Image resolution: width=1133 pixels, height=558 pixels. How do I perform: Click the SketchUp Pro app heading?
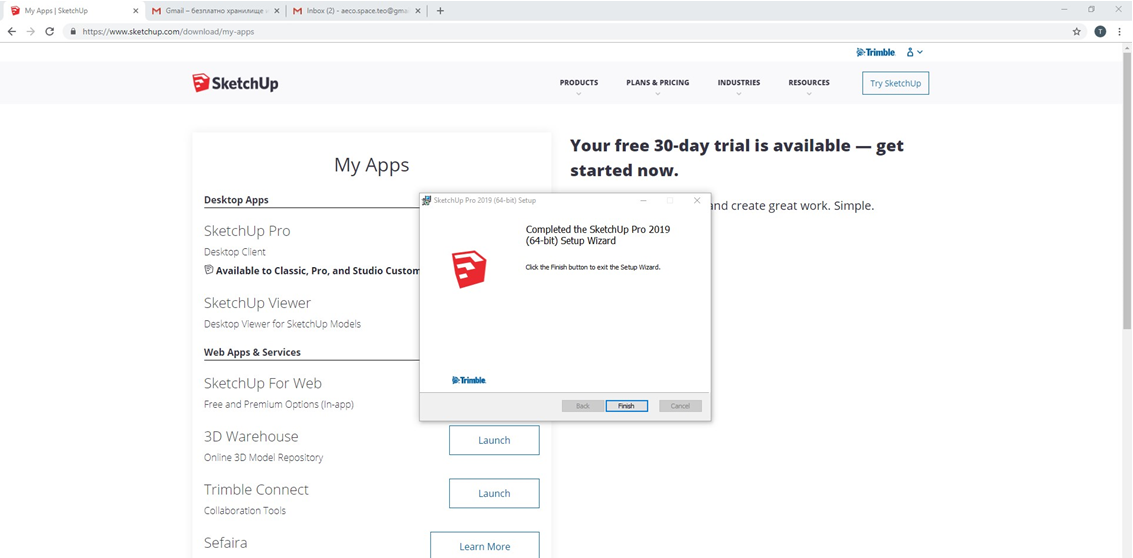point(247,231)
